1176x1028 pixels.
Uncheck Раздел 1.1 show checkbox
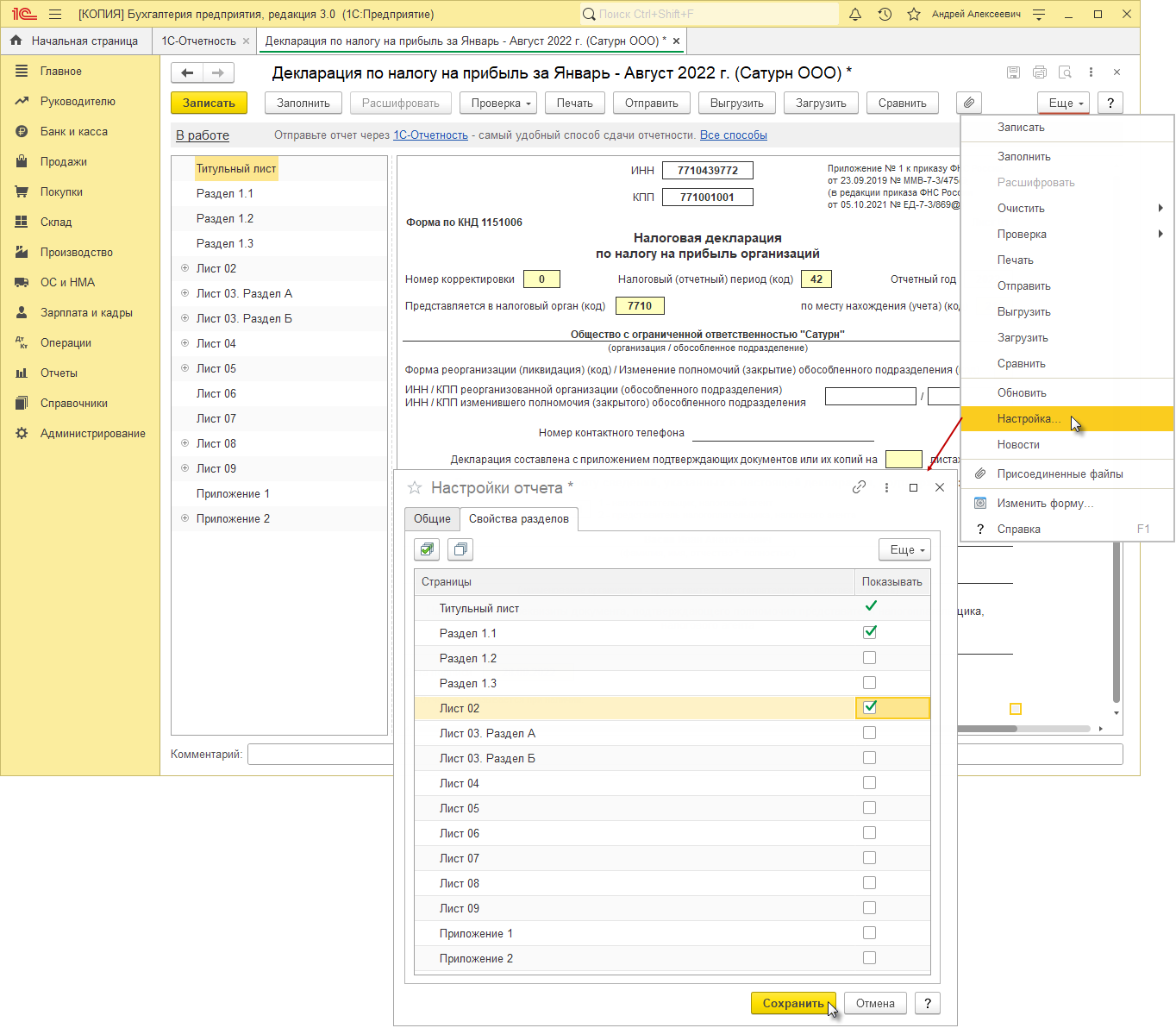click(870, 632)
